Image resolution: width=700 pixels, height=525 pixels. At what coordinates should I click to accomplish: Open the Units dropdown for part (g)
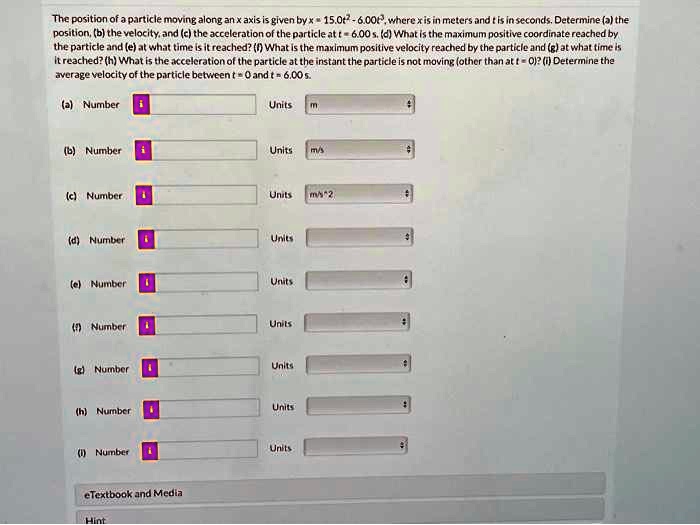coord(358,364)
